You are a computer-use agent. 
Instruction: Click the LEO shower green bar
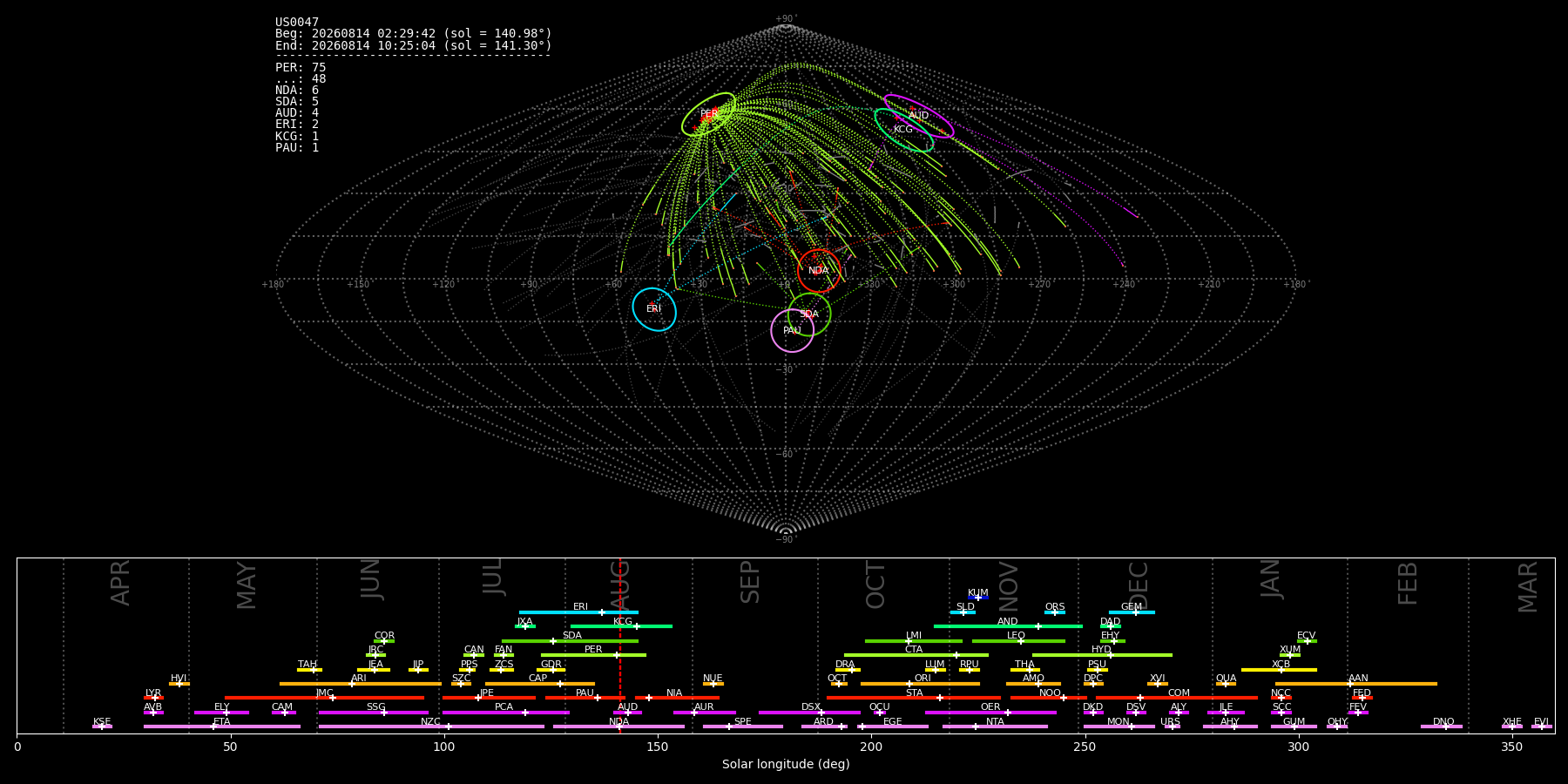(x=1018, y=641)
